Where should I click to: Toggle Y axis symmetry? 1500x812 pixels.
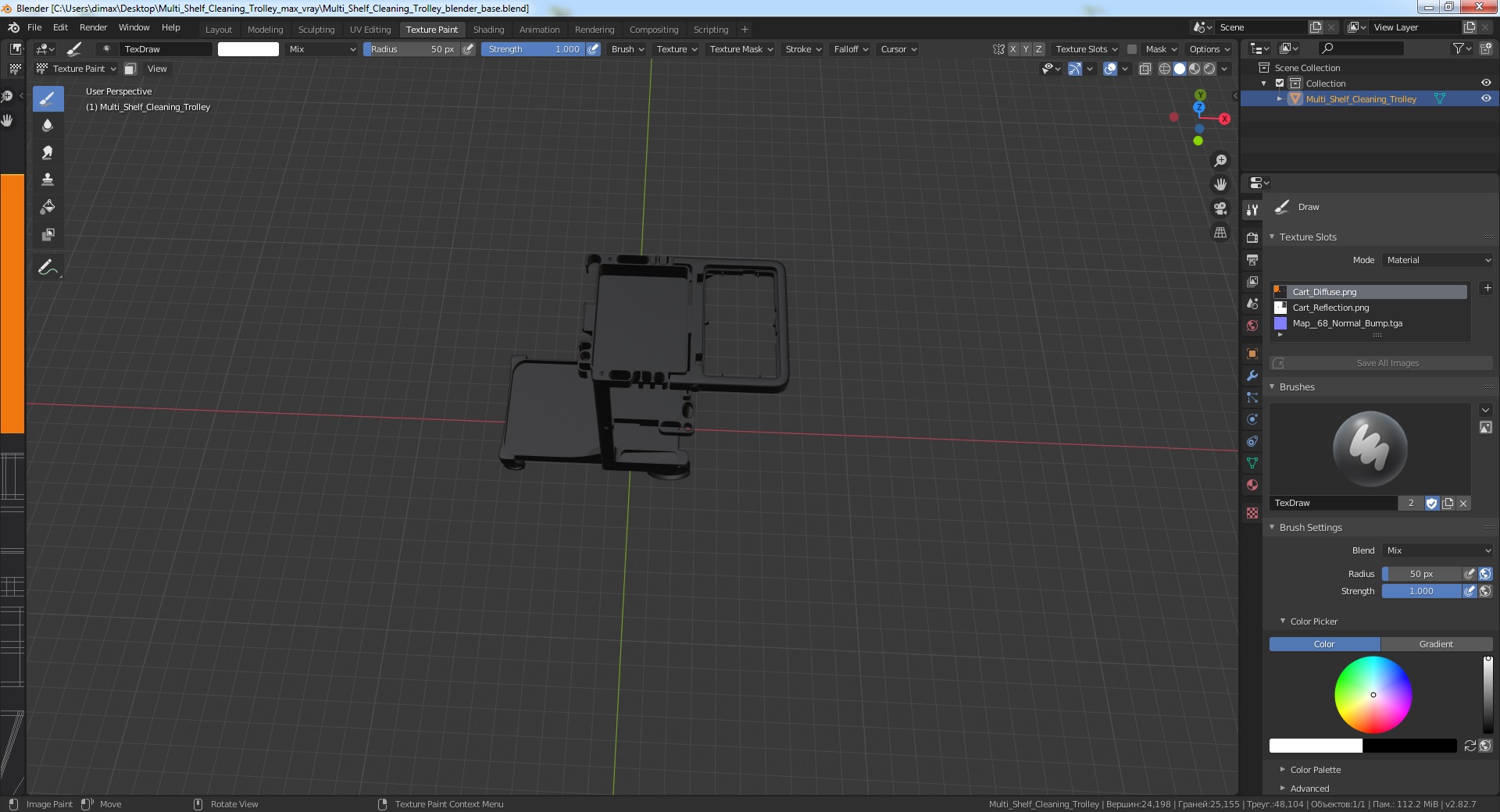[x=1026, y=49]
